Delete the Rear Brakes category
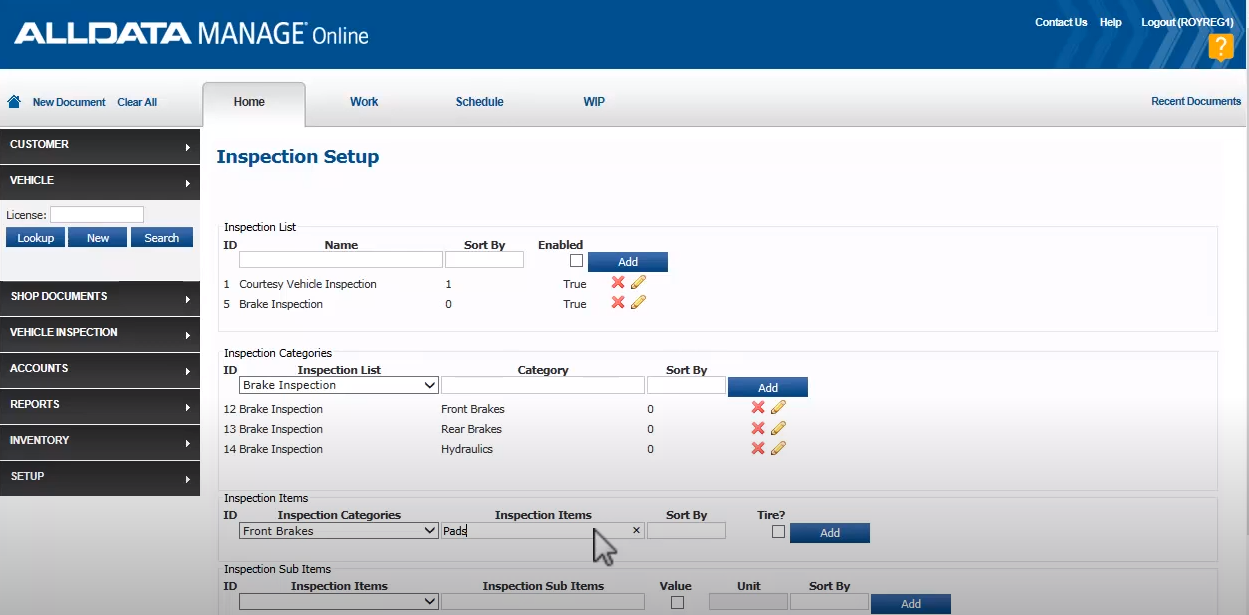Viewport: 1249px width, 615px height. (758, 428)
